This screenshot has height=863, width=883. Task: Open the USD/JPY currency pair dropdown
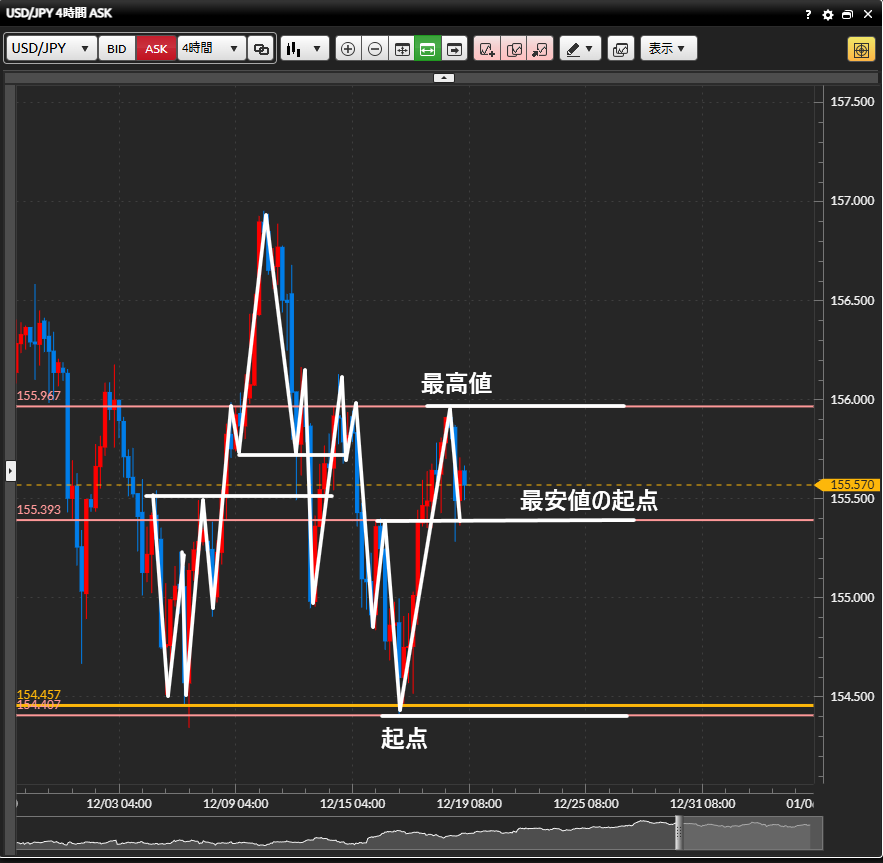[x=51, y=49]
